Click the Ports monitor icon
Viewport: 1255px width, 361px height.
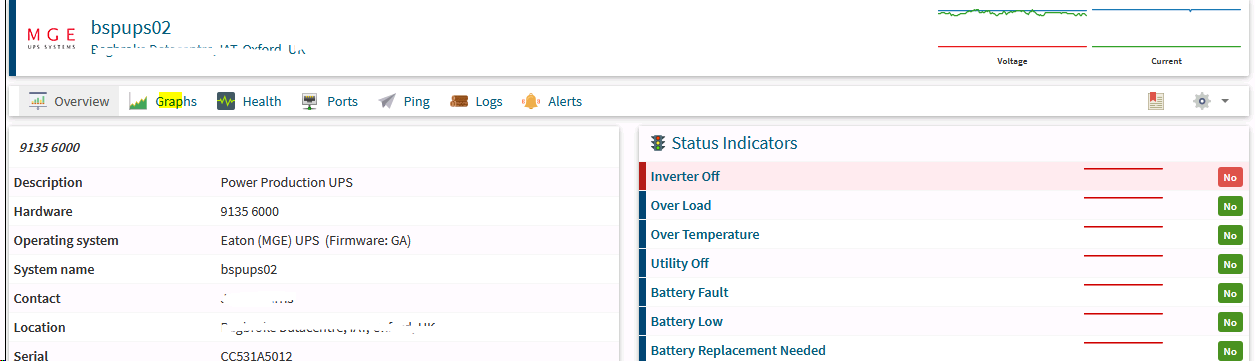pyautogui.click(x=309, y=101)
